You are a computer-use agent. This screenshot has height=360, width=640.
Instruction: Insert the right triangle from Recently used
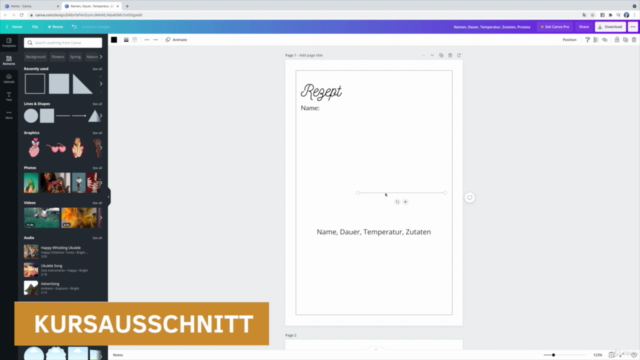click(x=82, y=84)
